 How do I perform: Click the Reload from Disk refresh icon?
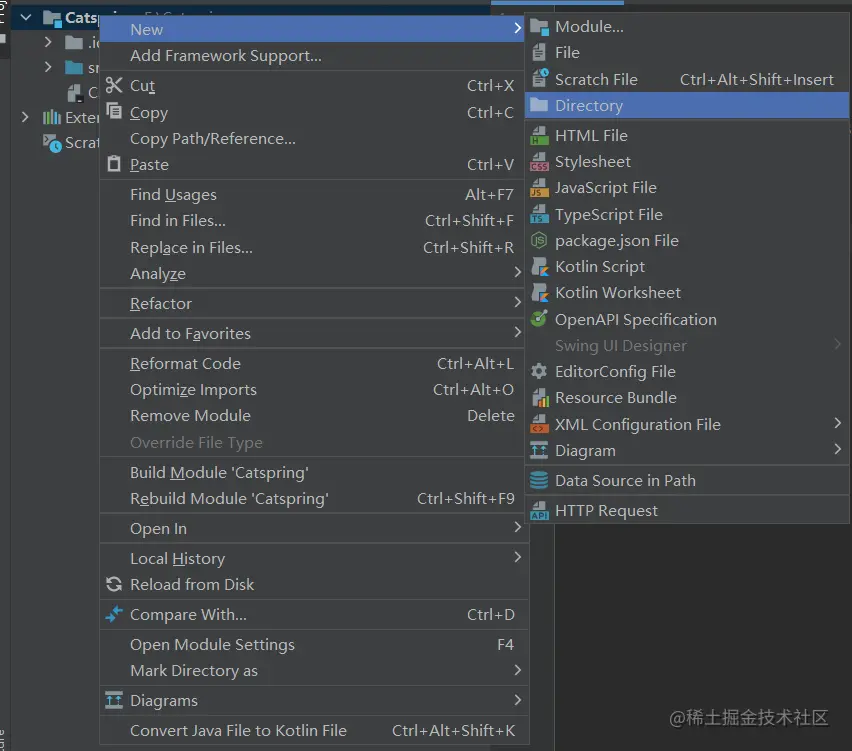(x=114, y=584)
